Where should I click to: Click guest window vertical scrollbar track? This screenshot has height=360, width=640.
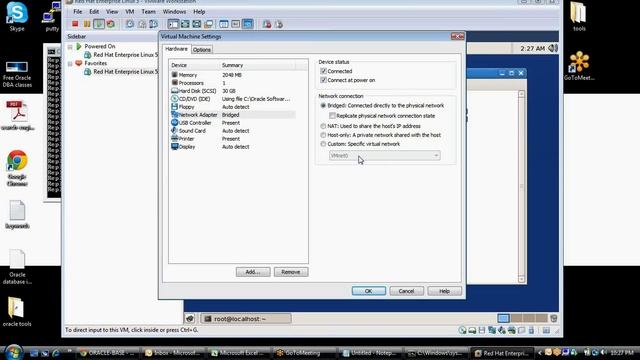pyautogui.click(x=521, y=186)
